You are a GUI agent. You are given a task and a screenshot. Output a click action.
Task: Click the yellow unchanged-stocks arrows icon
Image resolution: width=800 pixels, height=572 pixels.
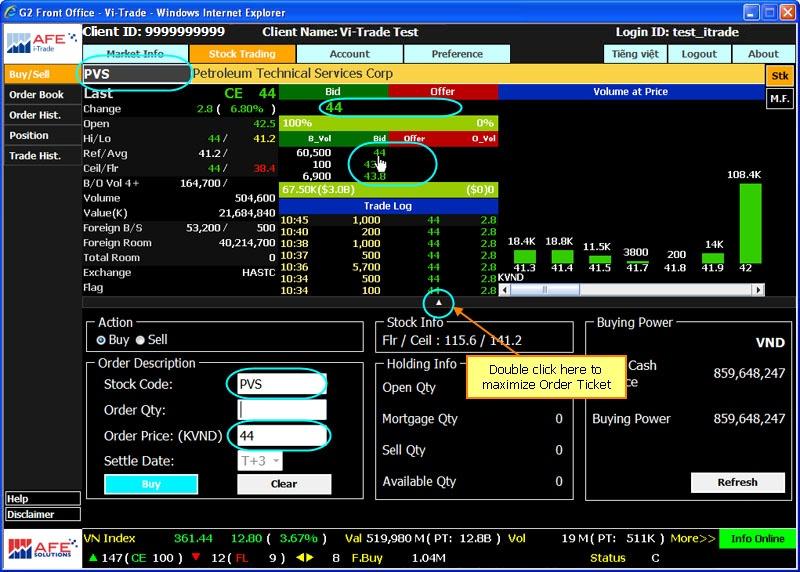[x=305, y=557]
